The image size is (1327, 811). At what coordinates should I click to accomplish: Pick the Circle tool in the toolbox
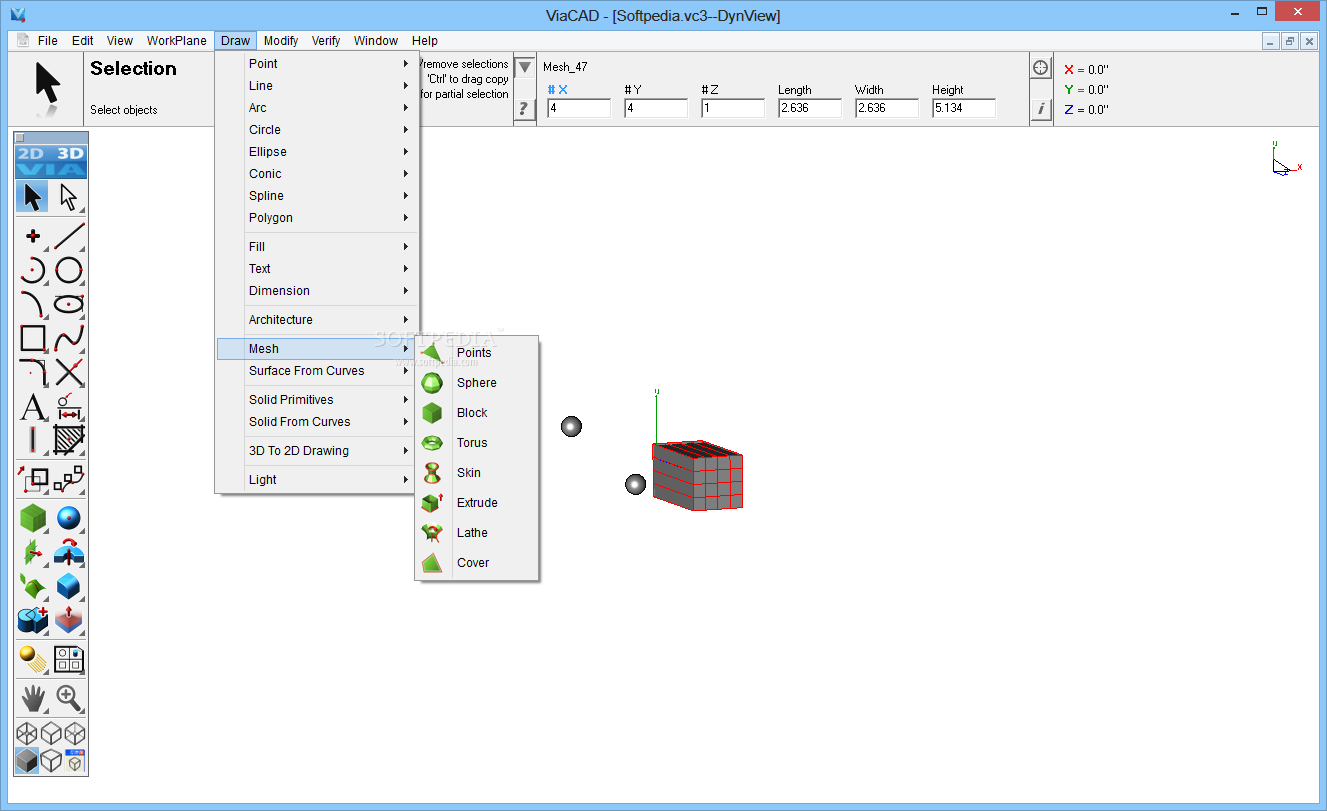click(68, 270)
